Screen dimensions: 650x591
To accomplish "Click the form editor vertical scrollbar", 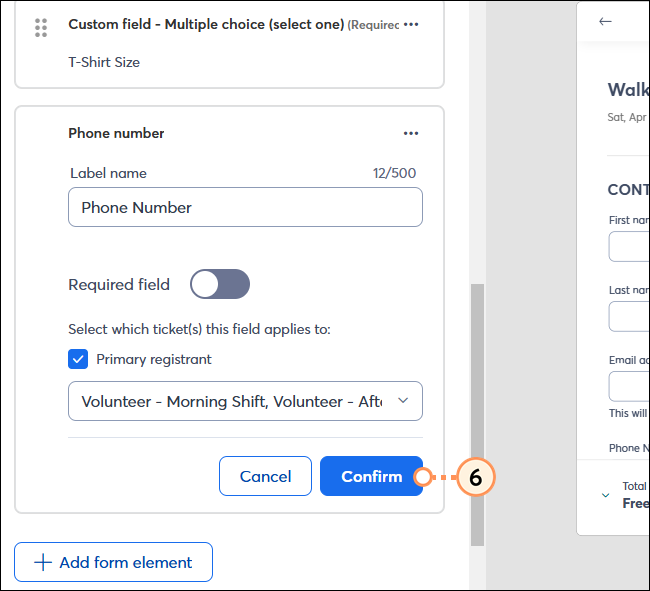I will pos(478,414).
